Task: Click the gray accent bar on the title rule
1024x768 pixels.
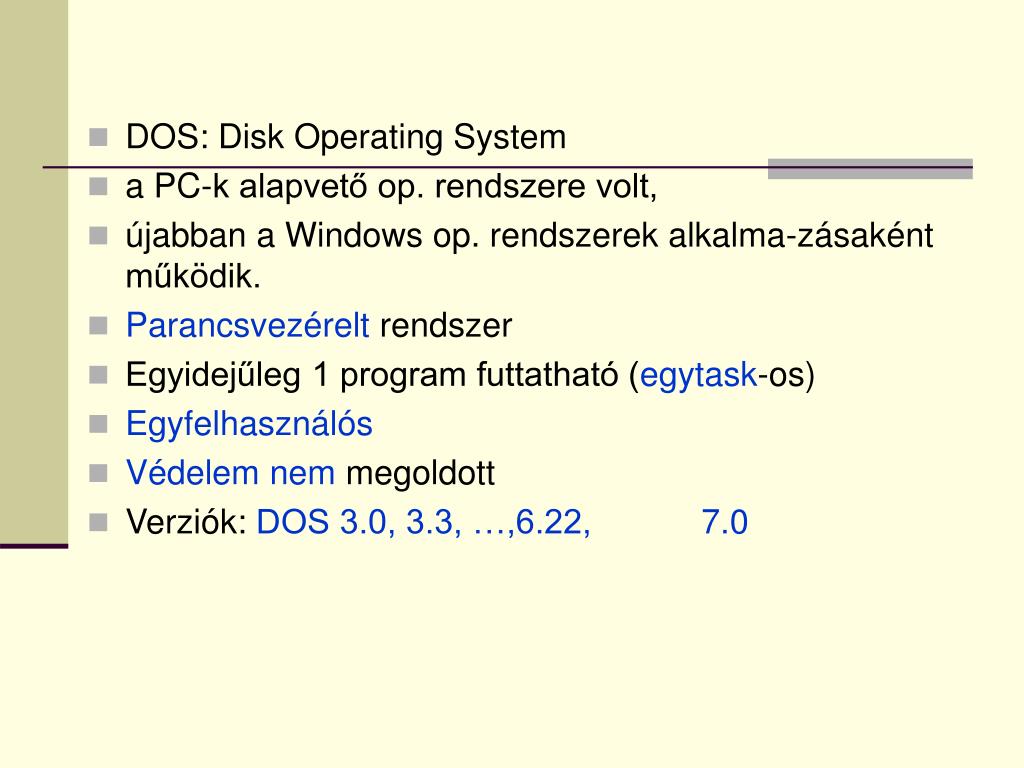Action: 870,168
